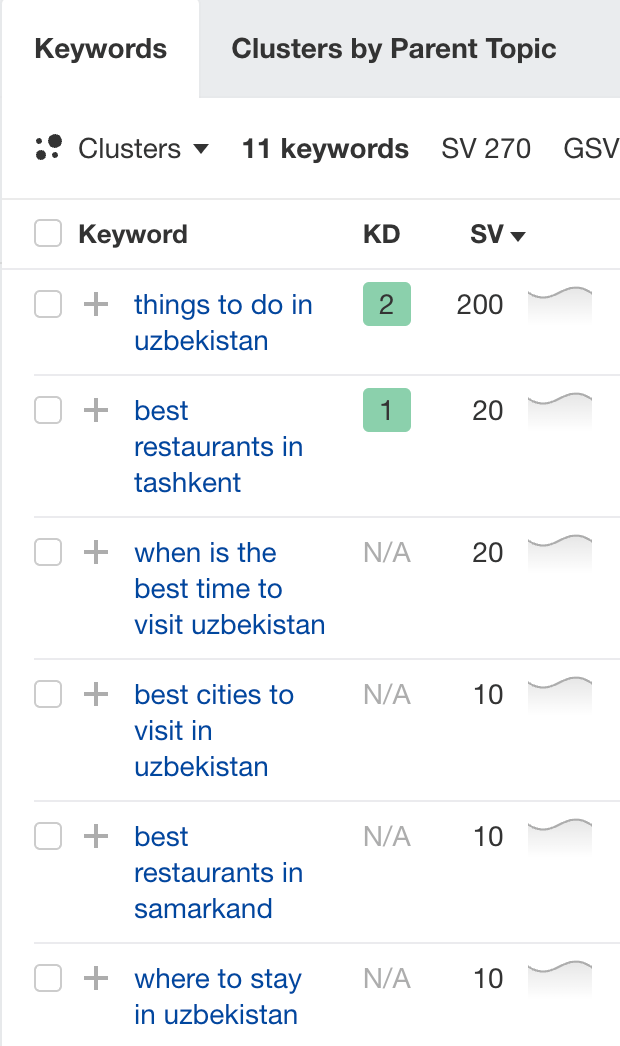The width and height of the screenshot is (620, 1046).
Task: Click the "11 keywords" count label
Action: coord(324,148)
